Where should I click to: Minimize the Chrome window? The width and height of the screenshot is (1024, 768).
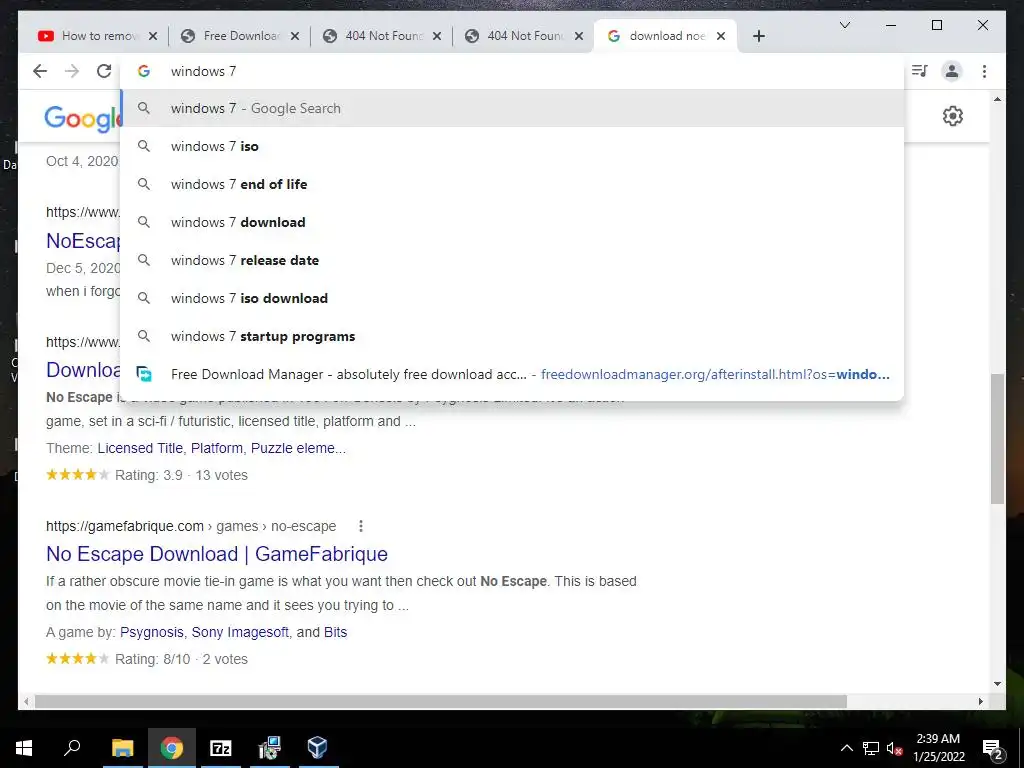(x=891, y=25)
